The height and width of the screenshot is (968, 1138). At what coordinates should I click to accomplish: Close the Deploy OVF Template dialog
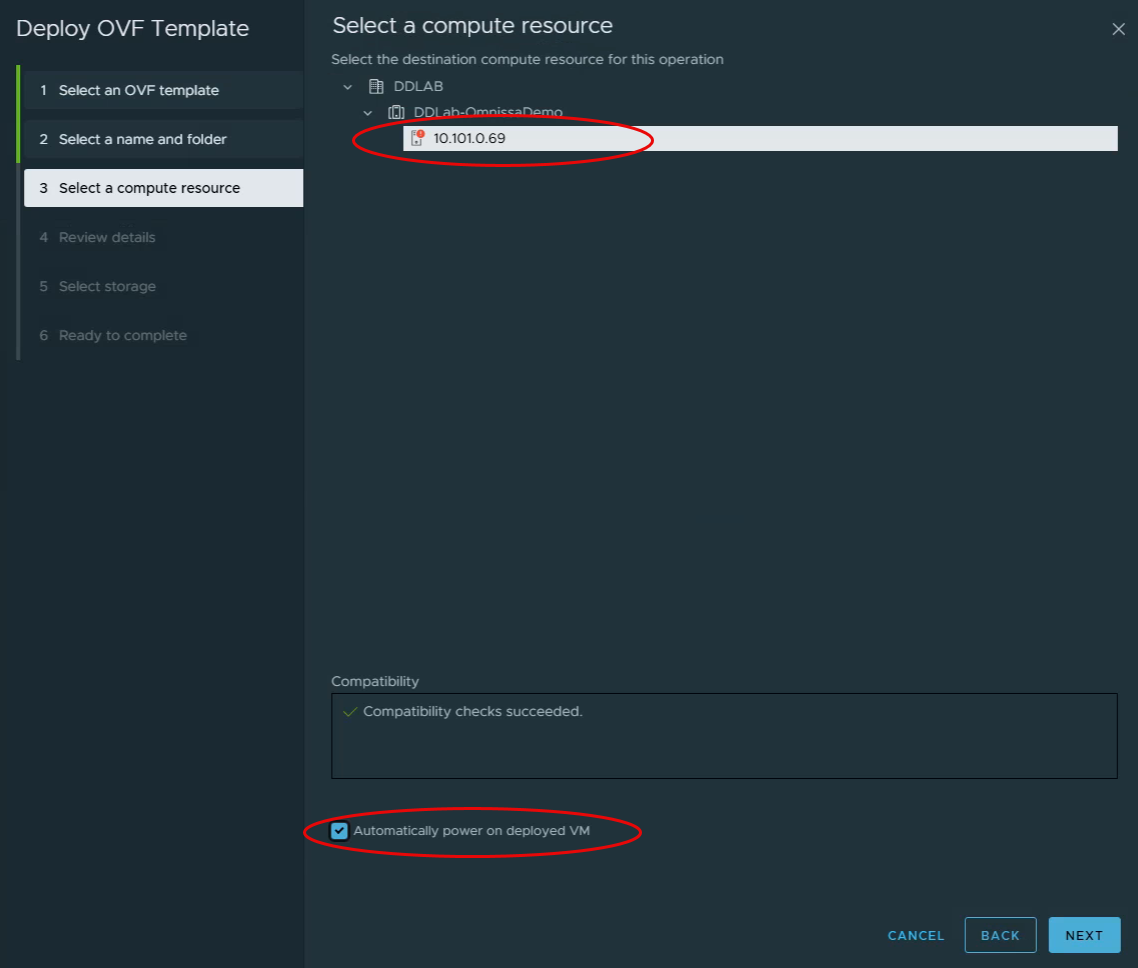(x=1118, y=30)
